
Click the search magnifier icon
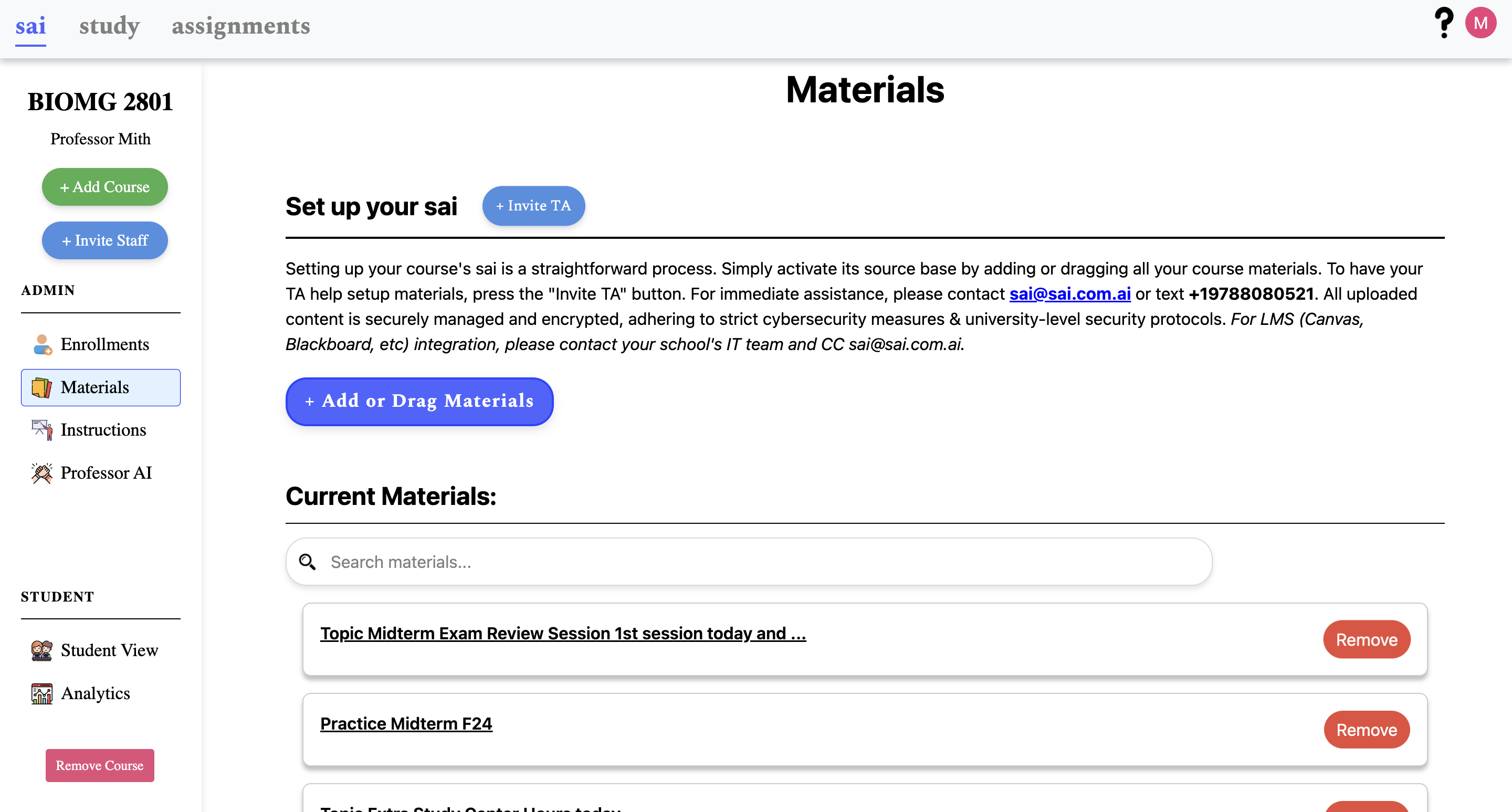[307, 562]
